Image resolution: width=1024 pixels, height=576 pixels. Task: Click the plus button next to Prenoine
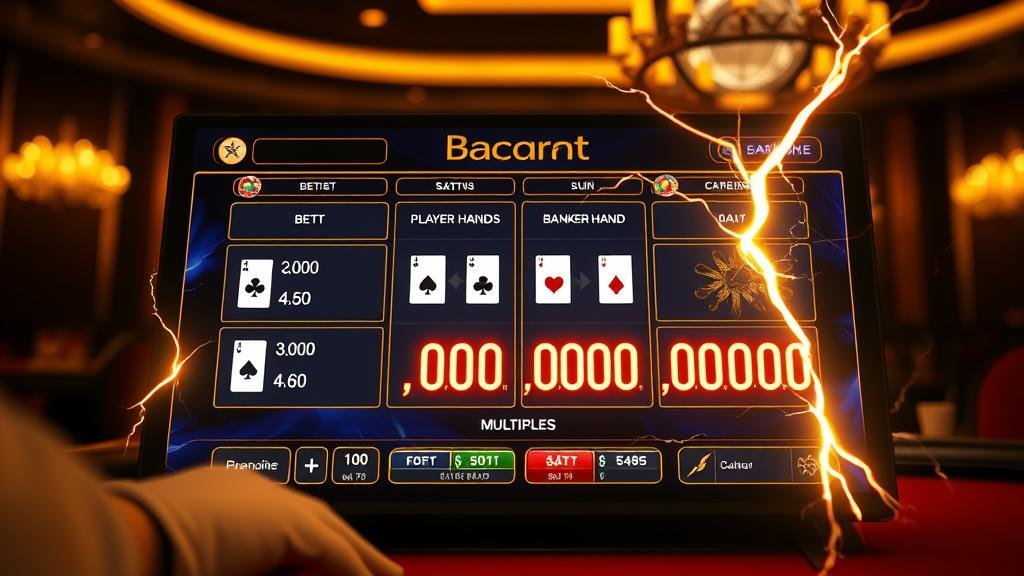[x=311, y=466]
